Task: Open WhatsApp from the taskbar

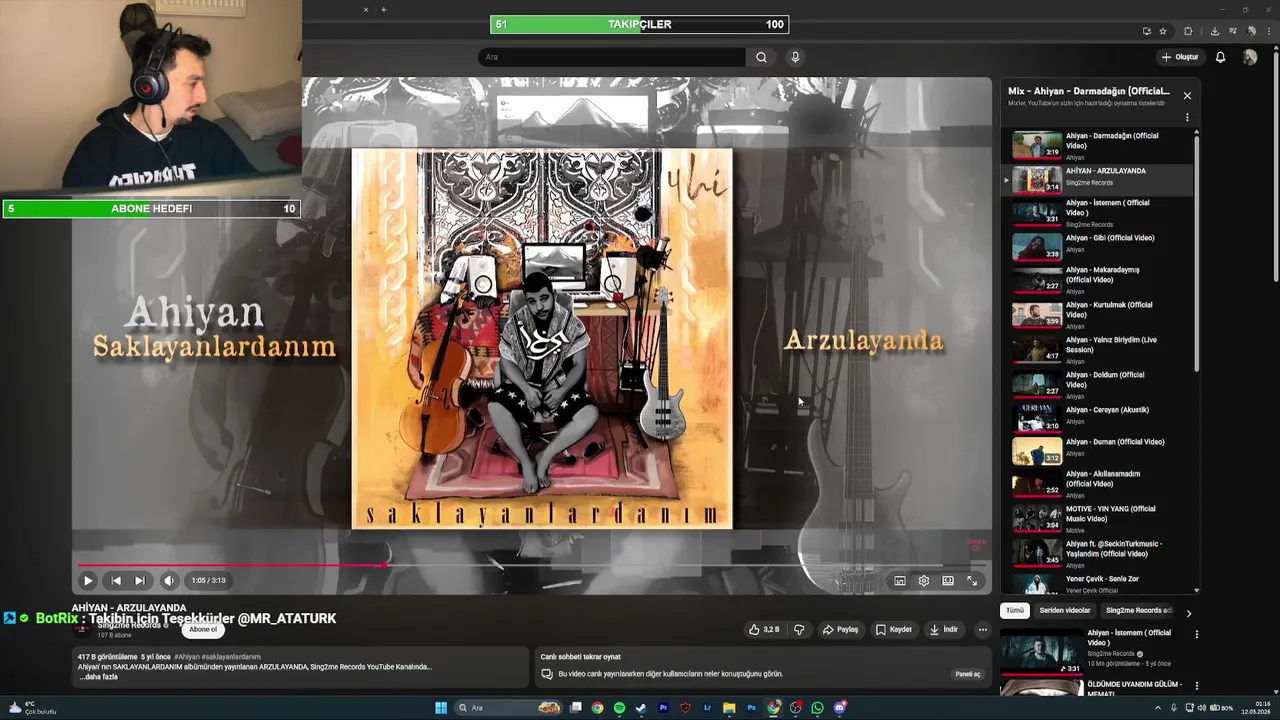Action: (817, 708)
